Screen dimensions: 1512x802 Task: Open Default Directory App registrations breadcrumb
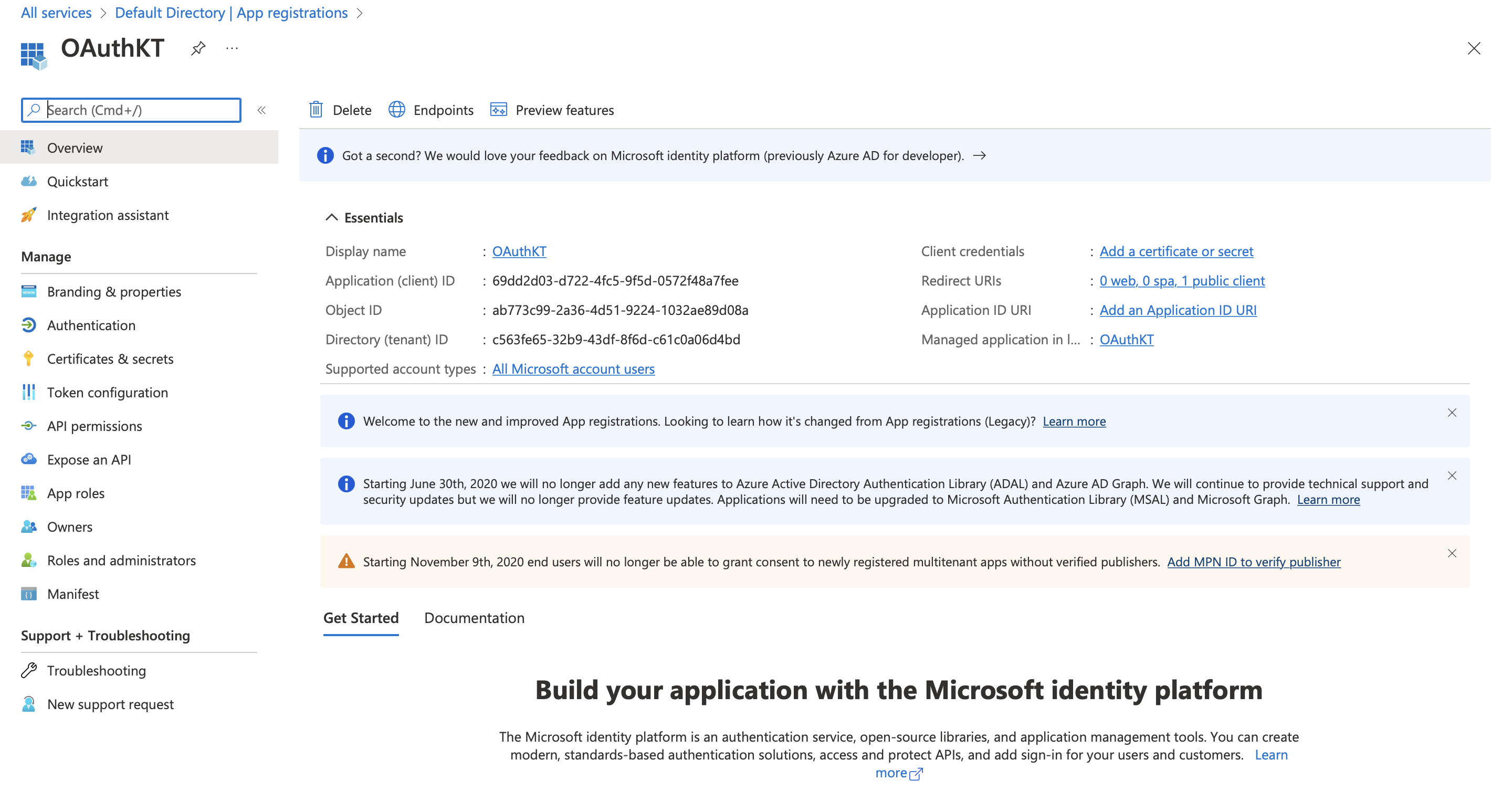pos(231,13)
